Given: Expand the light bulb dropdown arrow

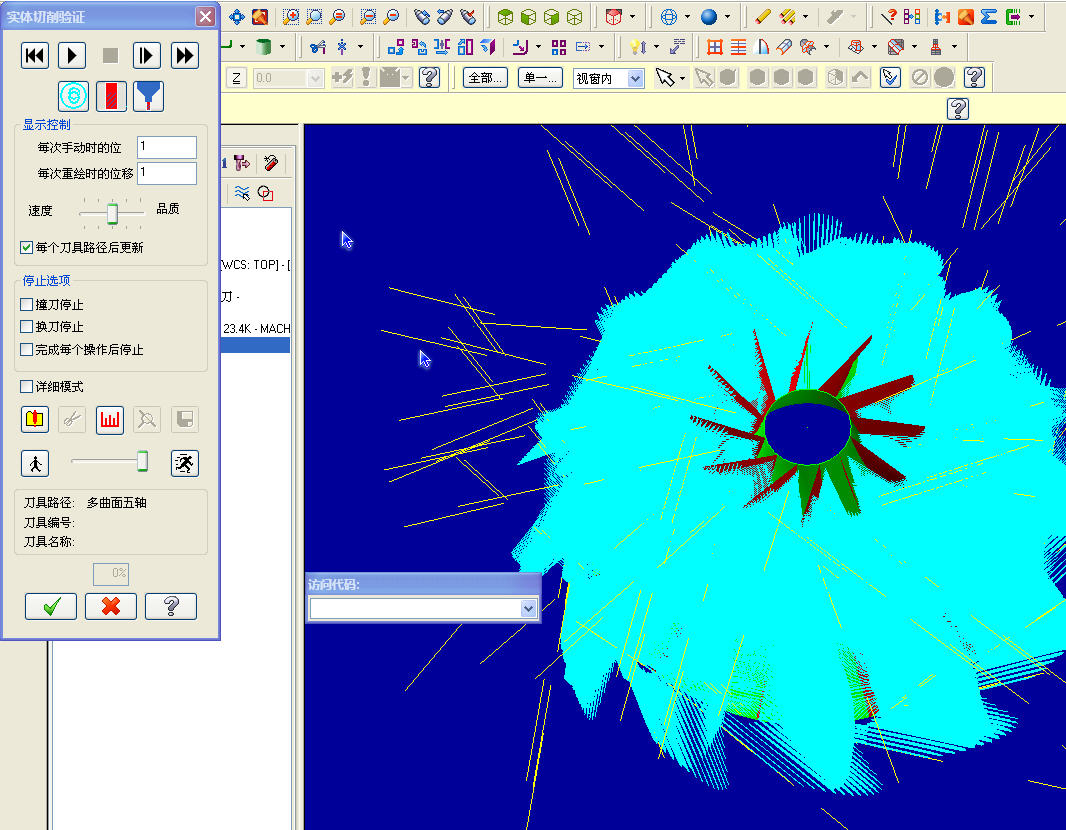Looking at the screenshot, I should click(x=656, y=46).
